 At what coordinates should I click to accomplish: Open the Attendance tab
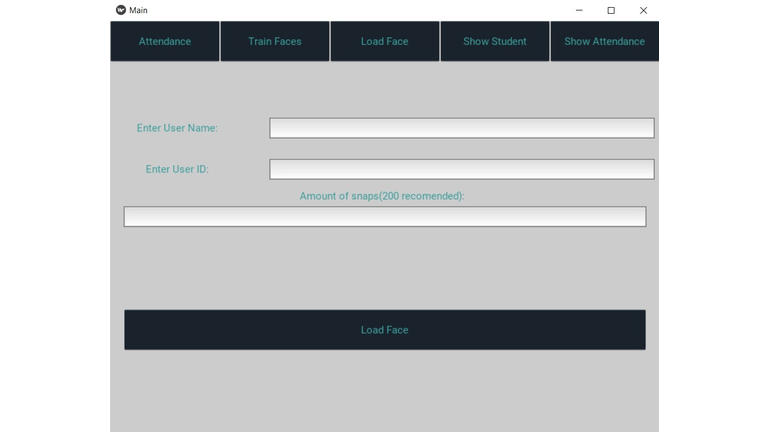click(165, 41)
